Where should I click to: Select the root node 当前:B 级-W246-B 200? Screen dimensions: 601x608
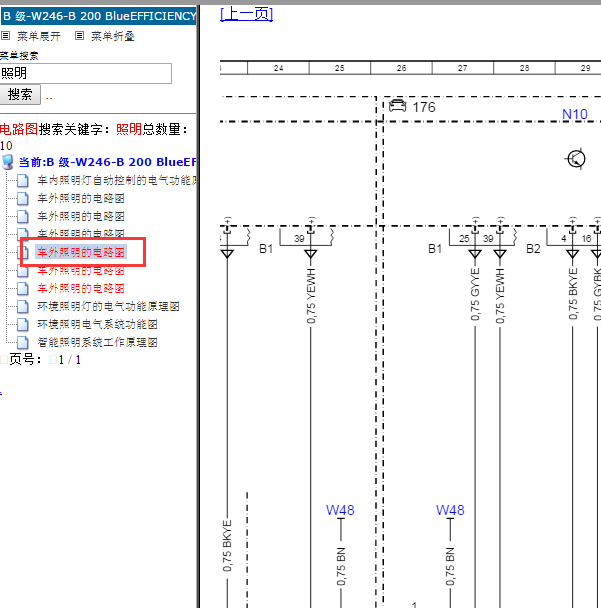point(107,162)
